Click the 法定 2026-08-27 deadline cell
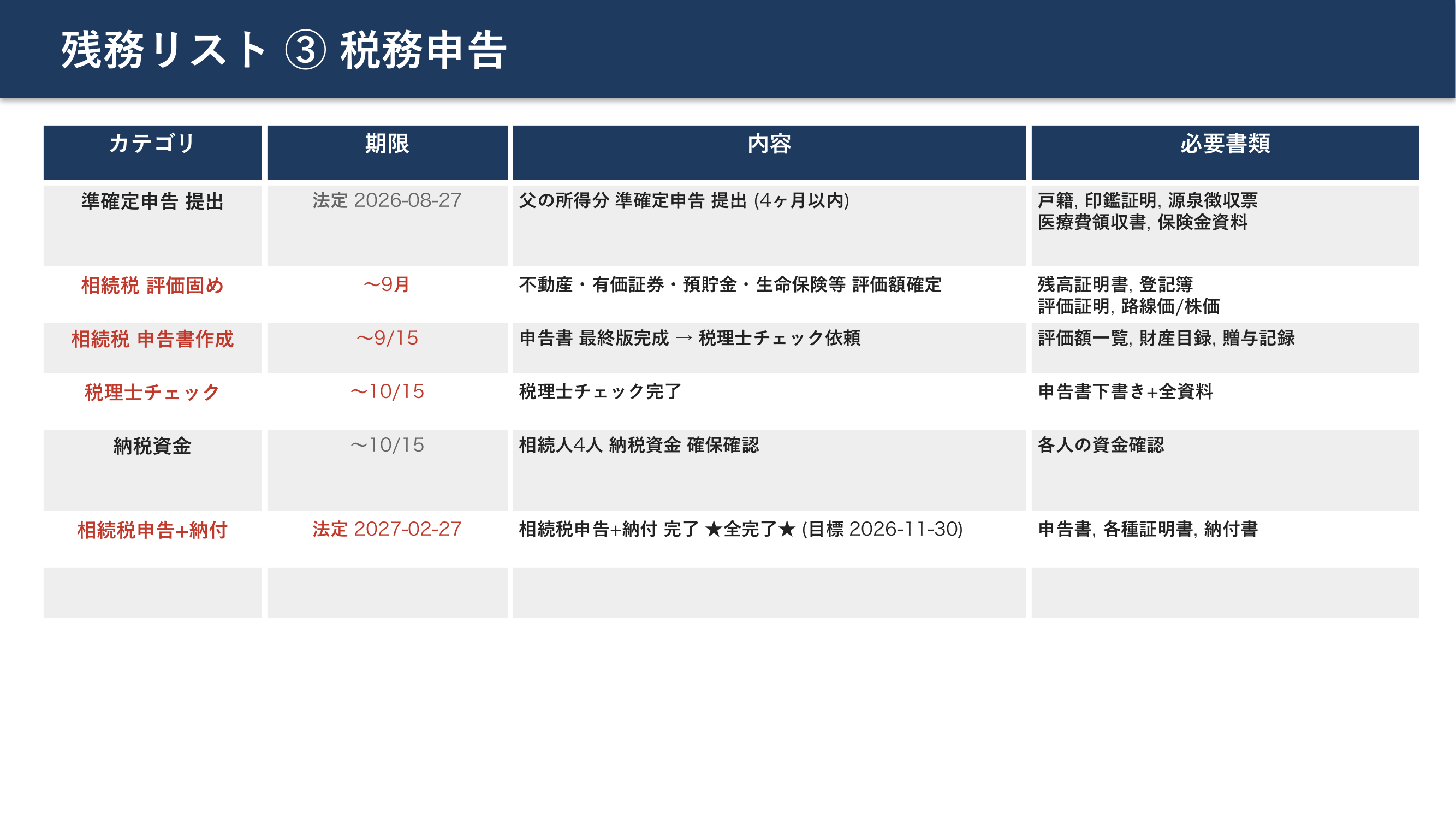The height and width of the screenshot is (819, 1456). pyautogui.click(x=387, y=200)
